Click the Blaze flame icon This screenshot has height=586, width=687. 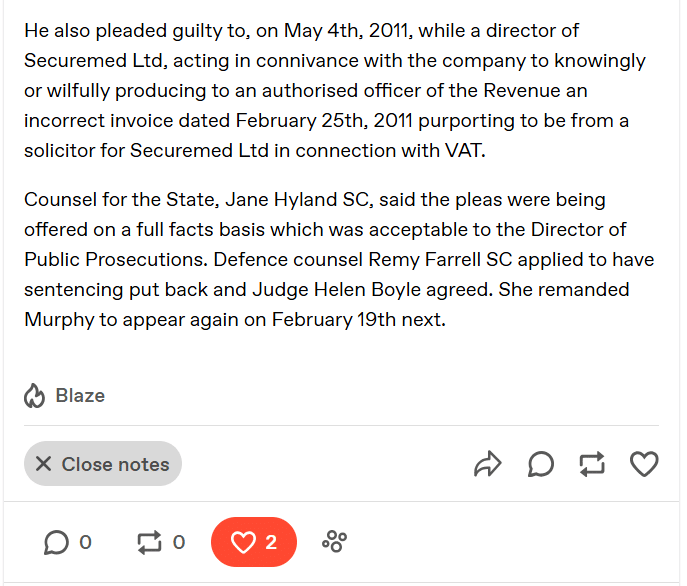coord(34,396)
